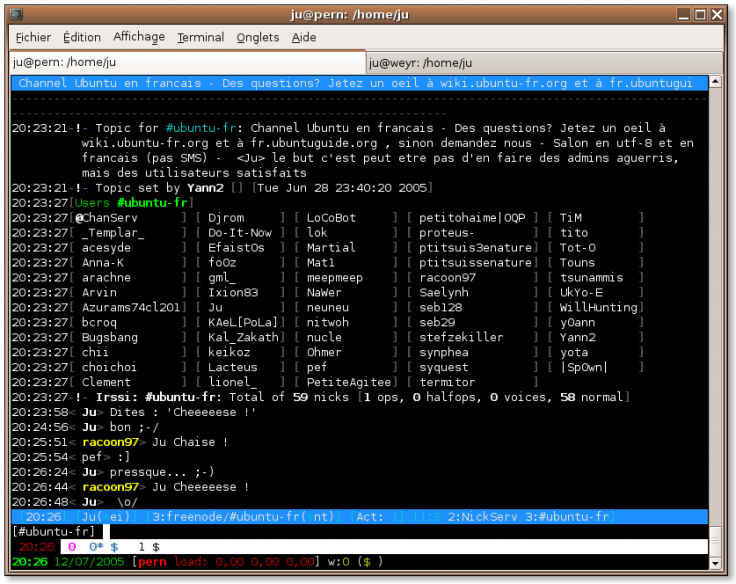Expand the Onglets menu

click(x=258, y=38)
